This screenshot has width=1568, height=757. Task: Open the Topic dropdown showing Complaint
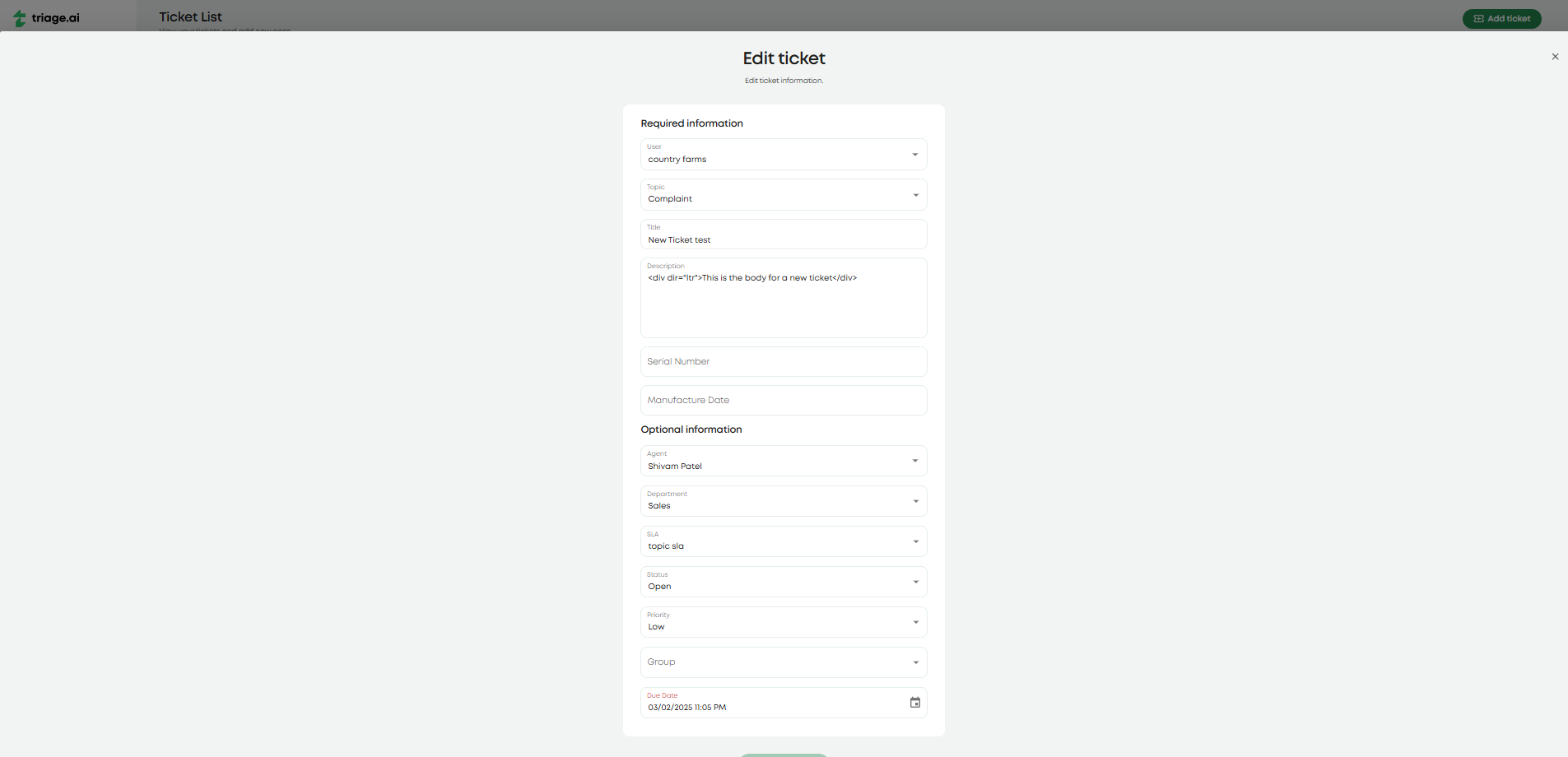[x=914, y=194]
